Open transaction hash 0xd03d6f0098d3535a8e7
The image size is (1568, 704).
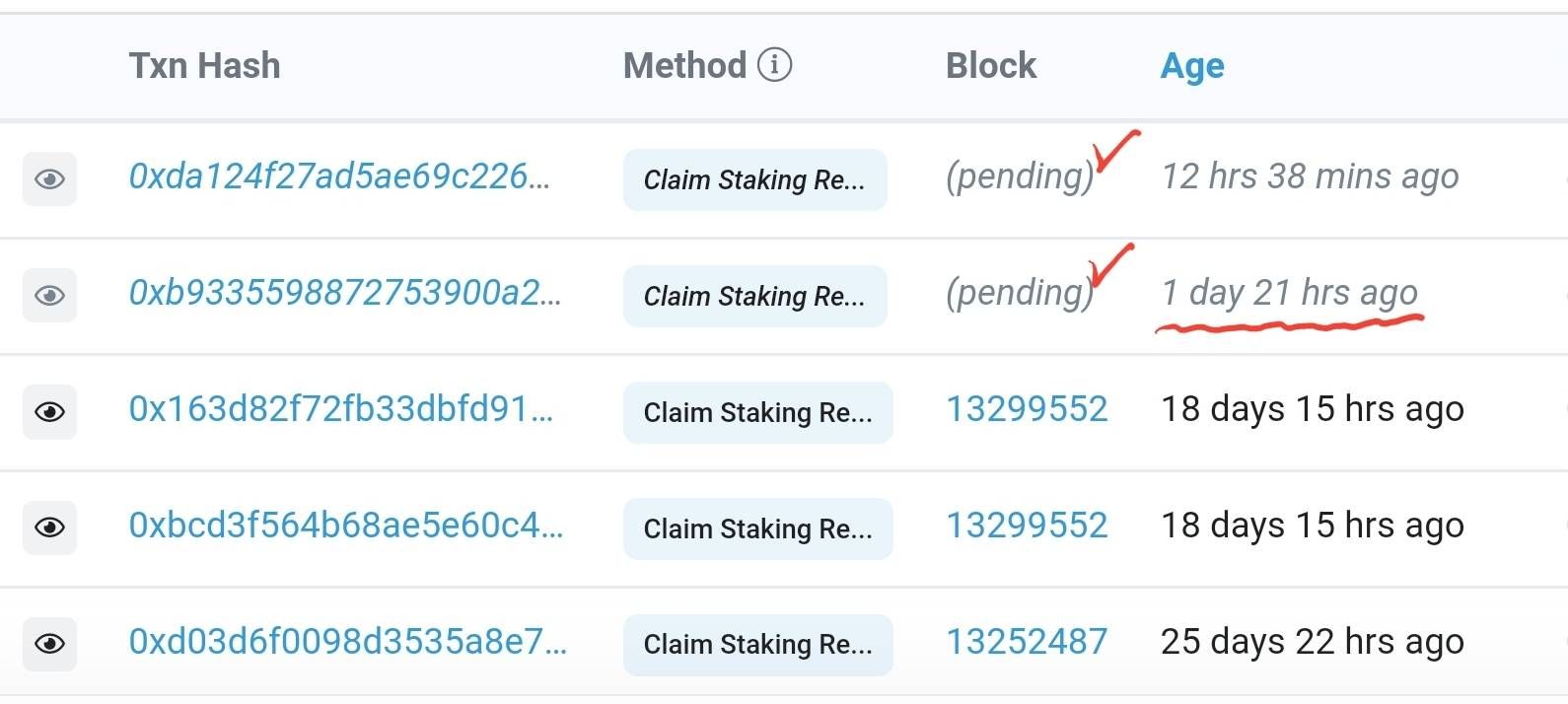click(347, 642)
